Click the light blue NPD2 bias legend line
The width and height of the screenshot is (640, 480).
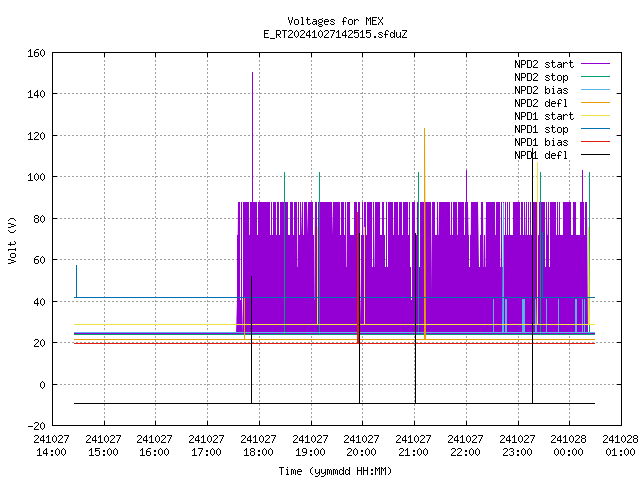tap(595, 90)
